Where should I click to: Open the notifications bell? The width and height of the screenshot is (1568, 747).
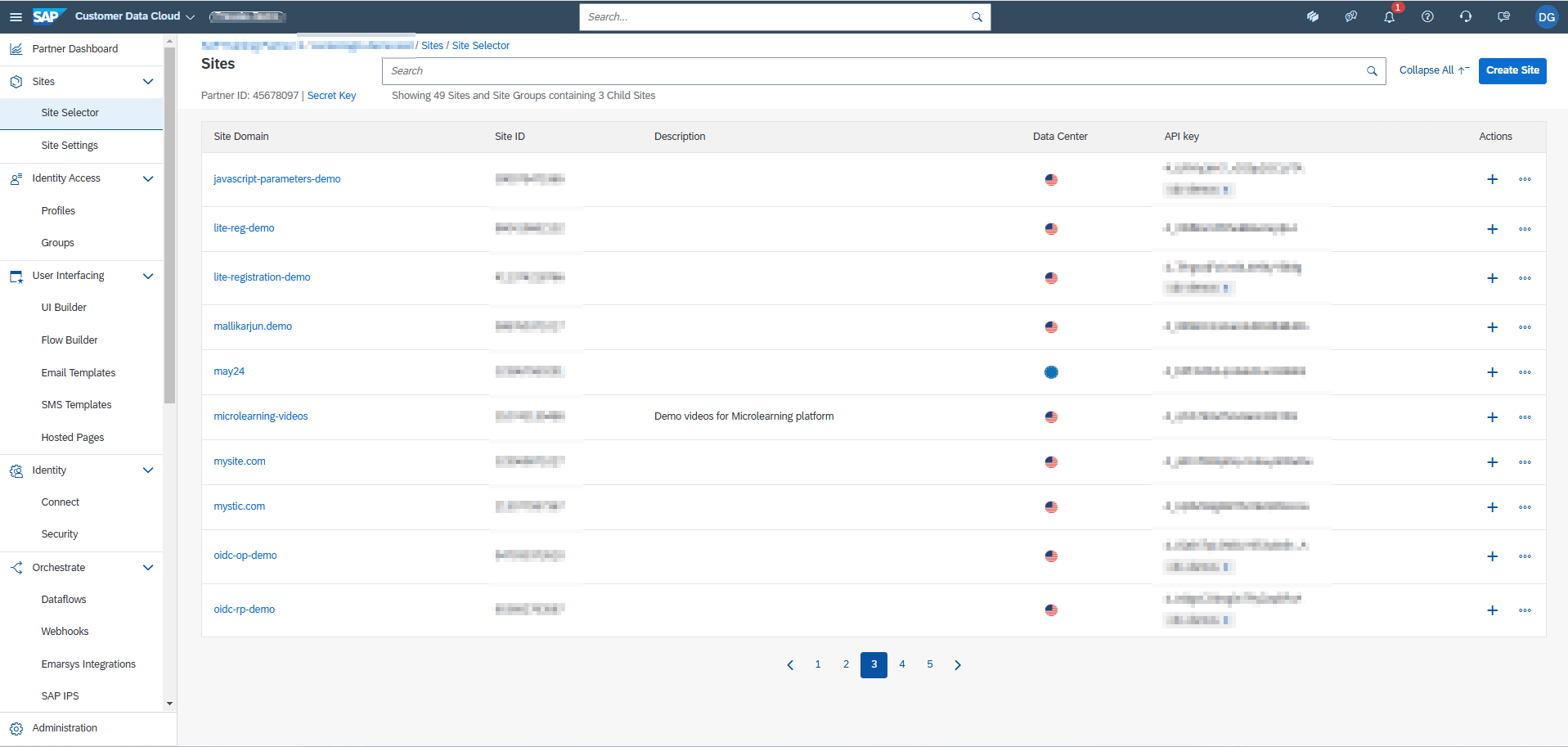pyautogui.click(x=1389, y=16)
